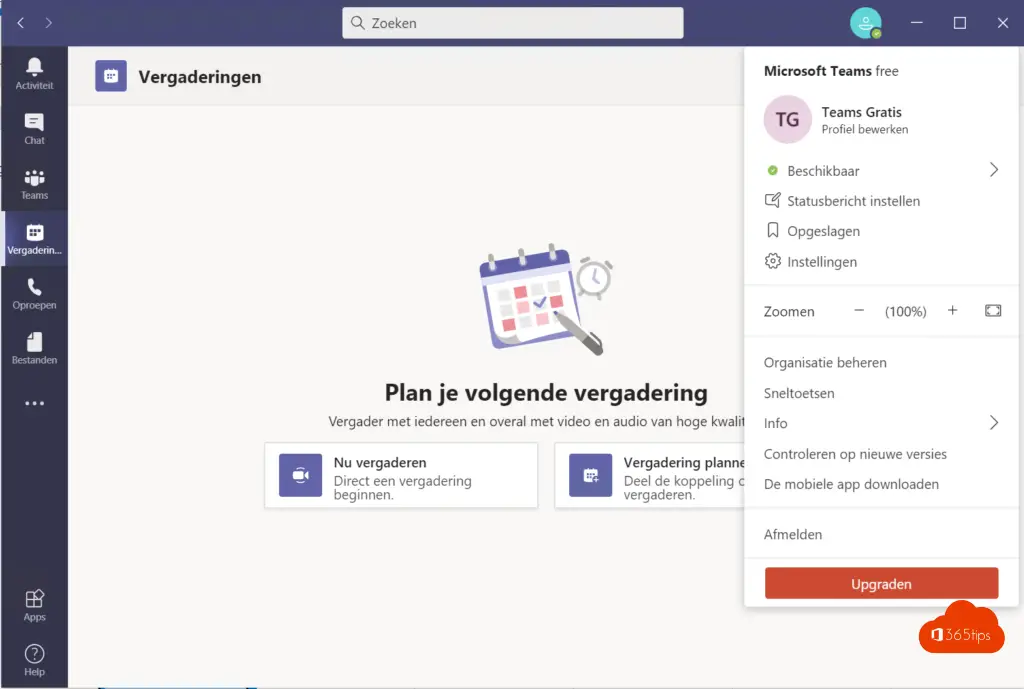Open the Activiteit bell icon

point(34,72)
